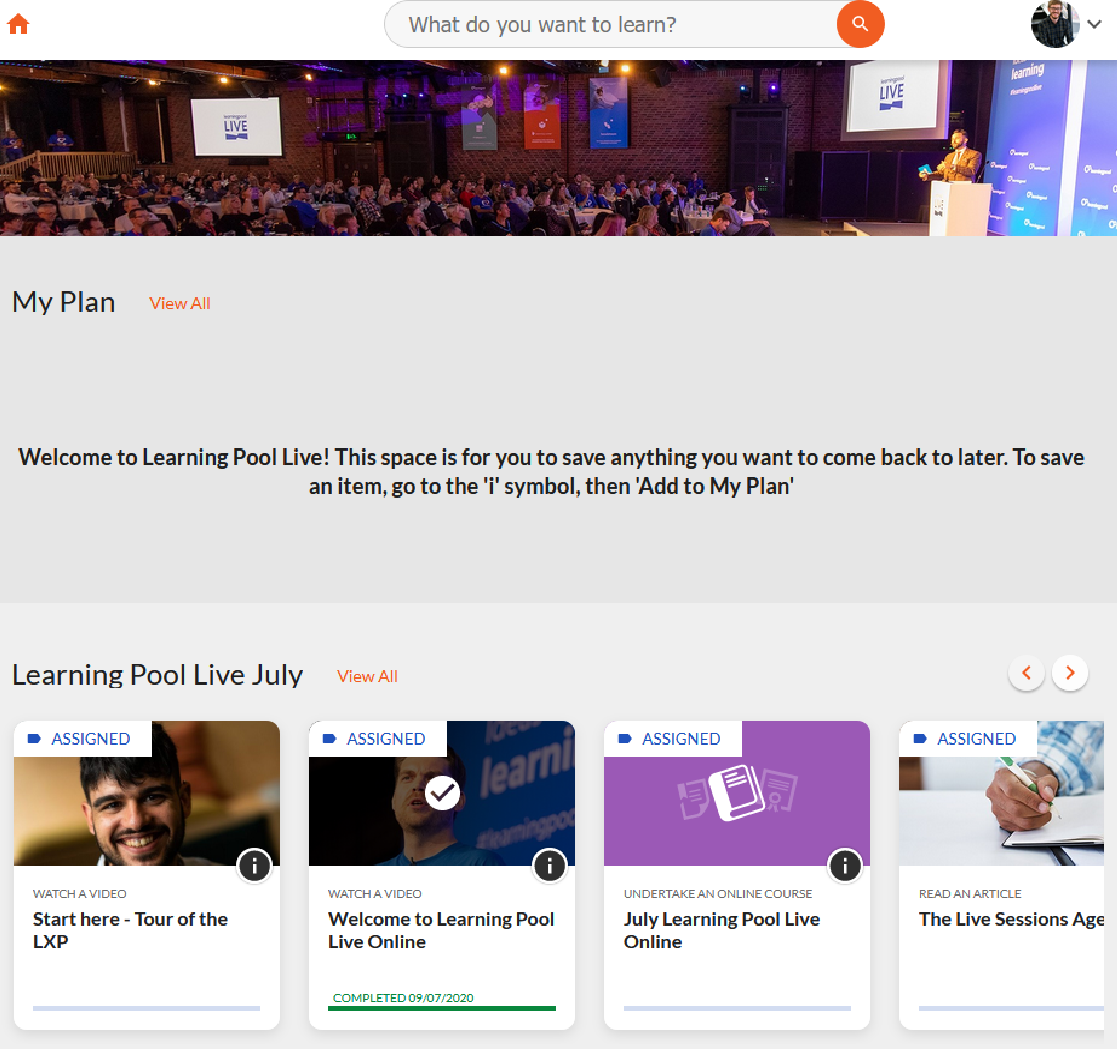Advance the carousel with the right arrow
This screenshot has width=1117, height=1049.
tap(1070, 673)
